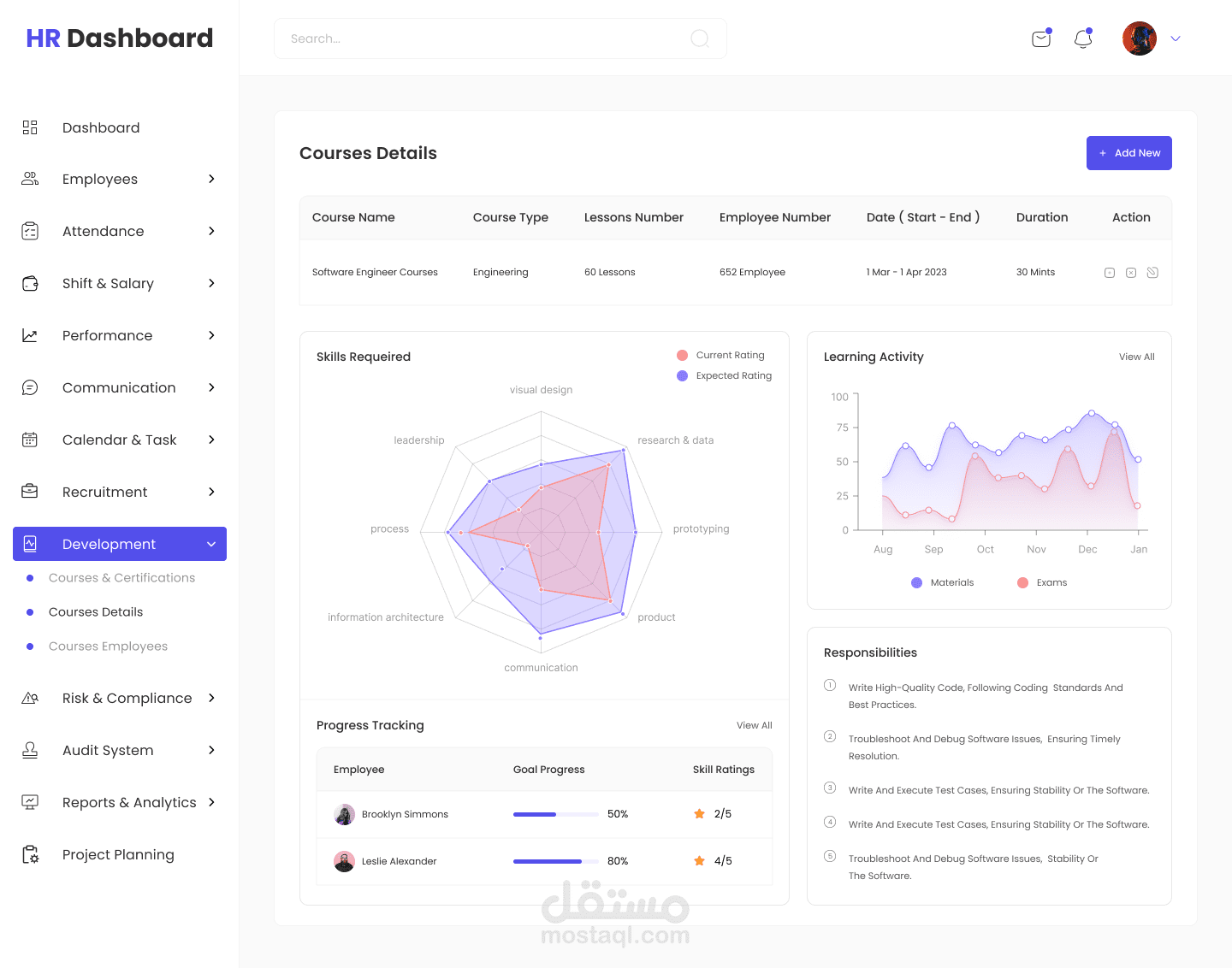The height and width of the screenshot is (968, 1232).
Task: Click the '652 Employee' table cell
Action: pyautogui.click(x=752, y=272)
